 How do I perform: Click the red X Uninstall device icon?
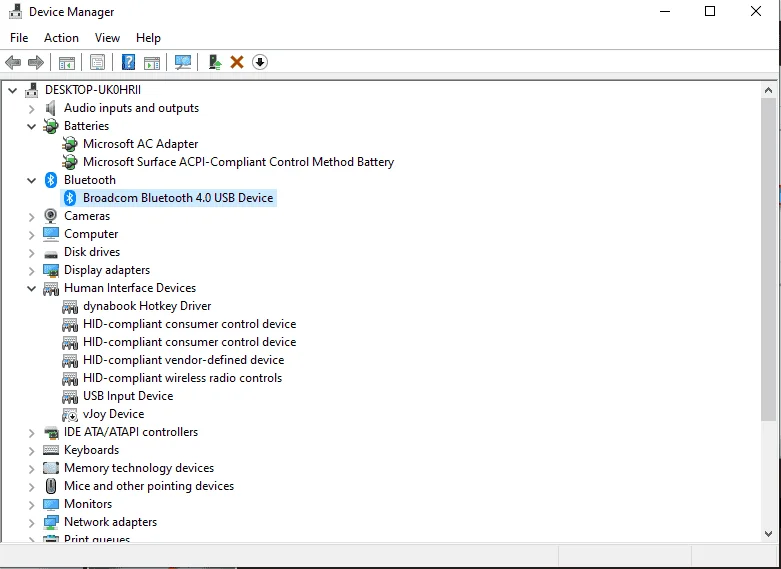point(237,62)
